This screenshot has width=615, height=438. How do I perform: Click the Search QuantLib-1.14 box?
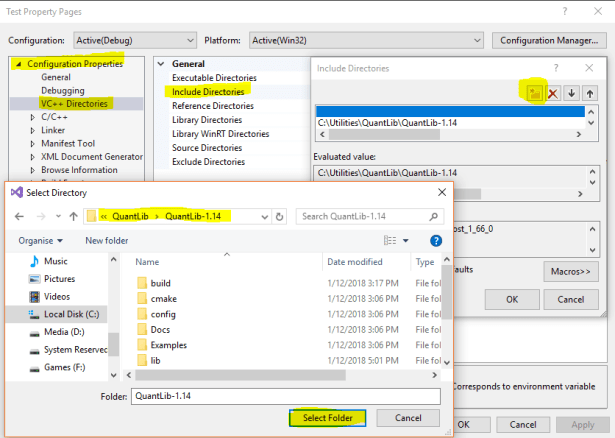(370, 216)
